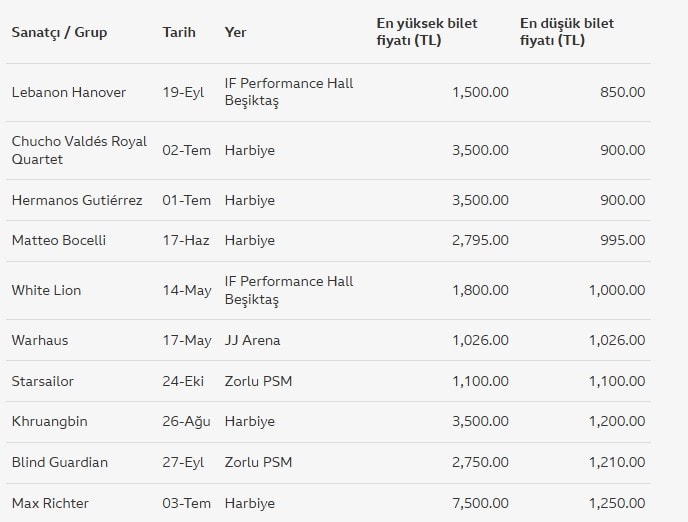Screen dimensions: 688x522
Task: Select the Matteo Bocelli artist cell
Action: point(58,240)
